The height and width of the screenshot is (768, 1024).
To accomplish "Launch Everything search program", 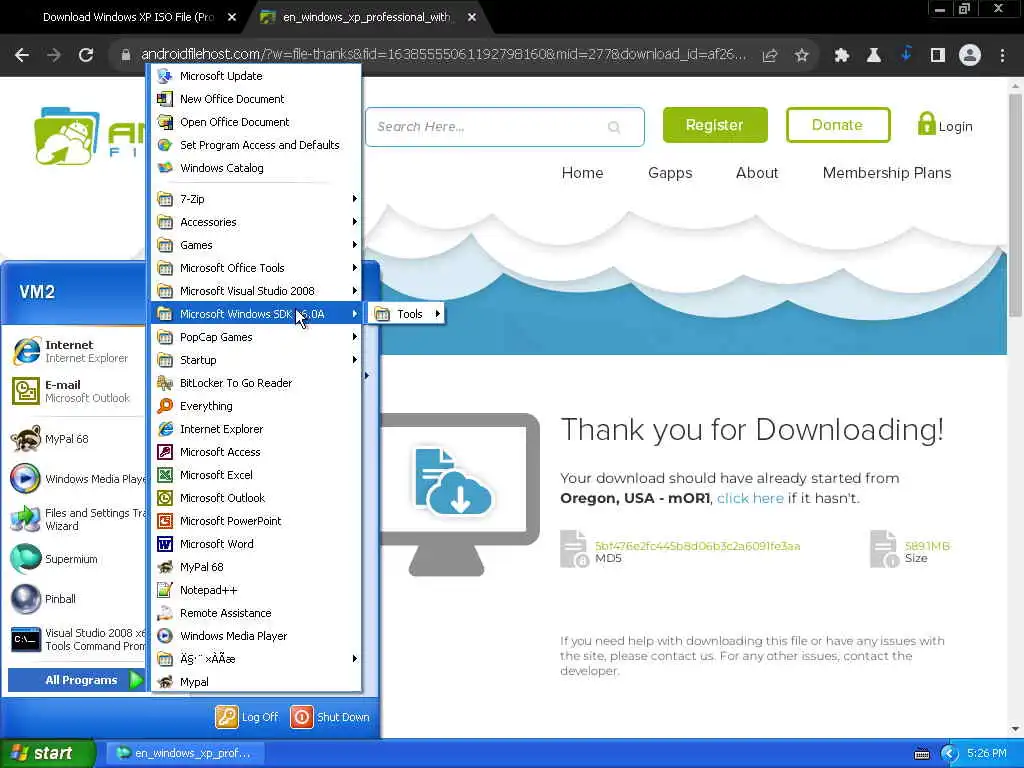I will (256, 406).
